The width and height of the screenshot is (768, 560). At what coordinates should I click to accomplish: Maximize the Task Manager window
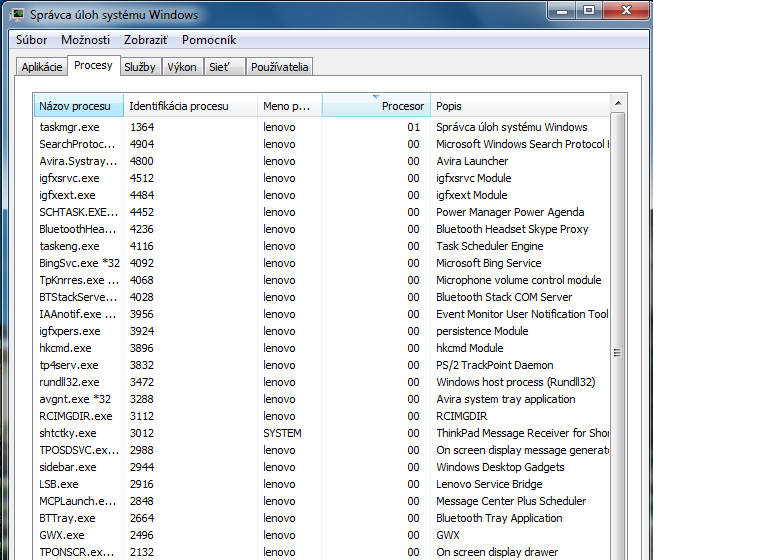[x=589, y=11]
